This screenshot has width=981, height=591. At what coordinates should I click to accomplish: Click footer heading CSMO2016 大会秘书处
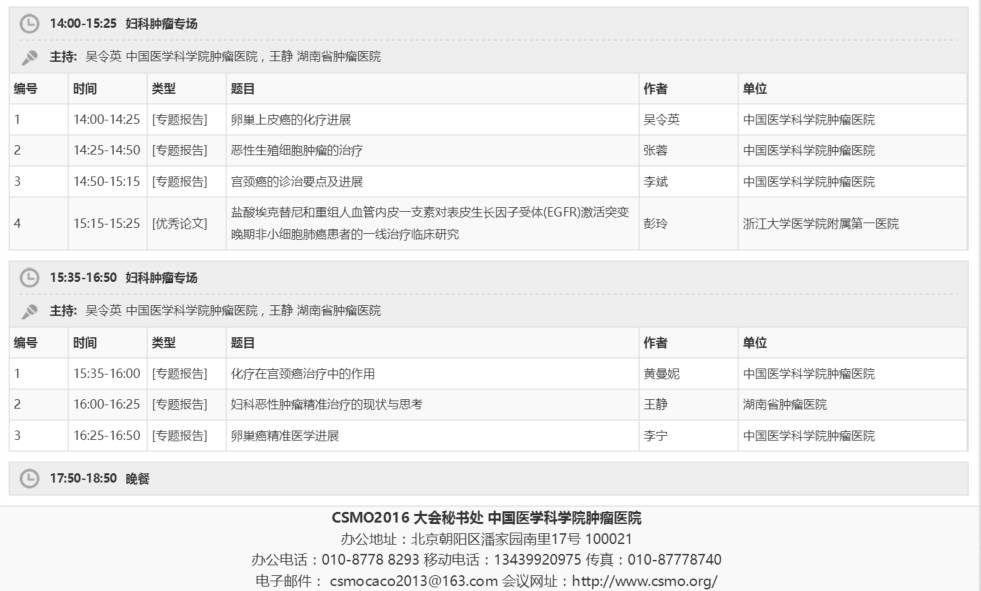tap(407, 518)
